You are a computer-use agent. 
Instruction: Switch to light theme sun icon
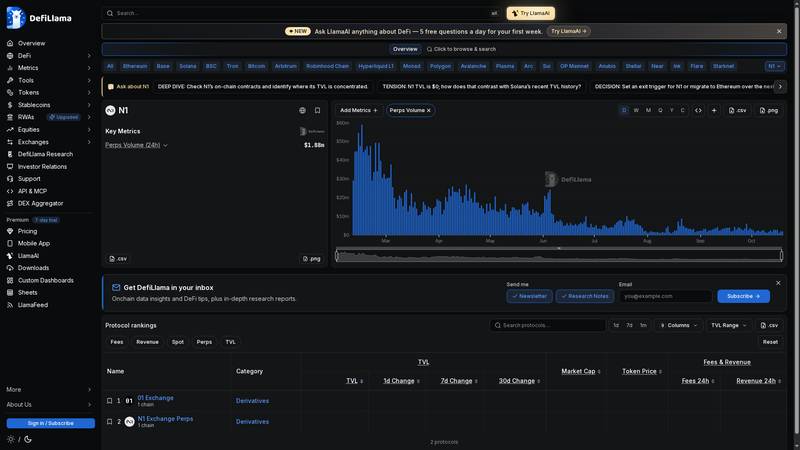tap(10, 439)
